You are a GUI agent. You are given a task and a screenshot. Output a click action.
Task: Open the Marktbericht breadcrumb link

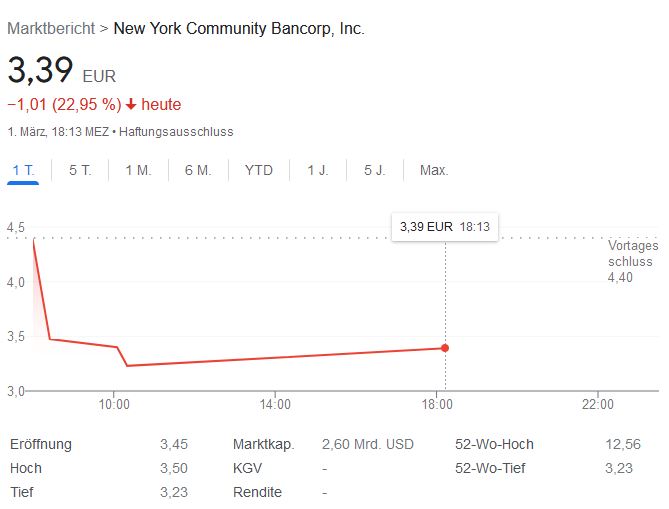click(50, 28)
